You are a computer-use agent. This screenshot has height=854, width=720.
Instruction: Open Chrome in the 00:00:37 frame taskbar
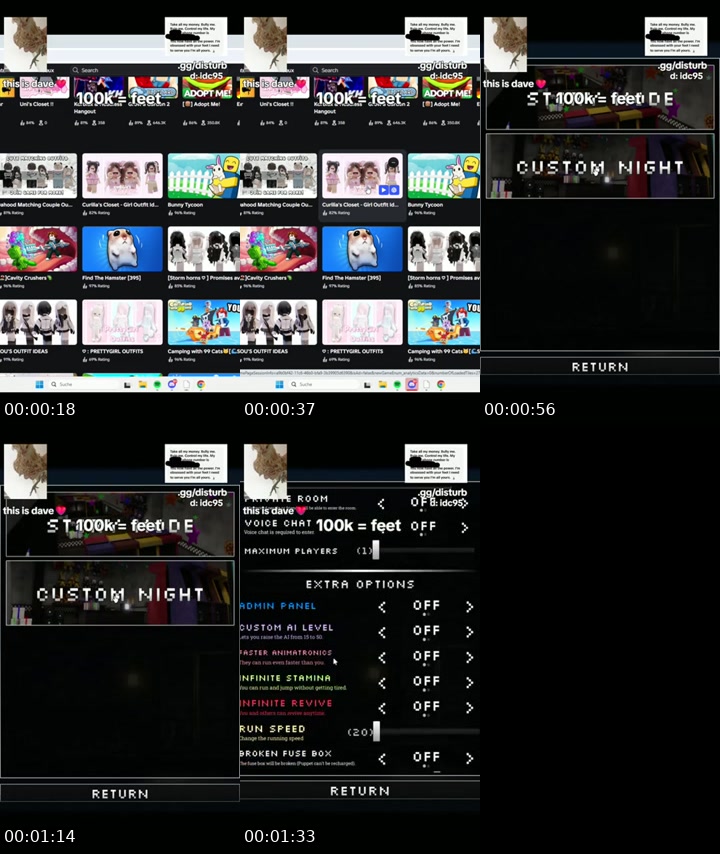(x=441, y=385)
